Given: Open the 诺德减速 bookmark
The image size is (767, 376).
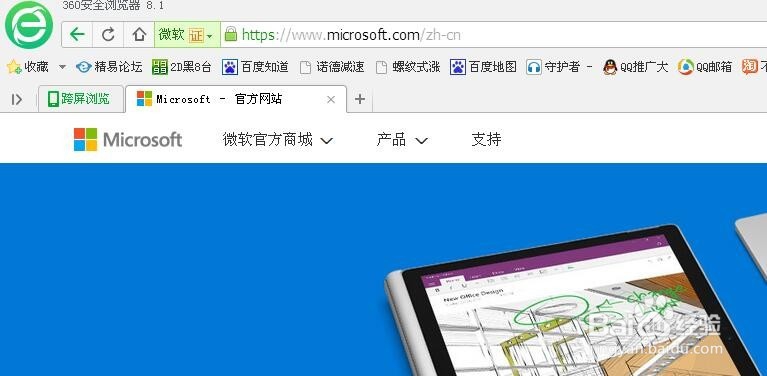Looking at the screenshot, I should pyautogui.click(x=332, y=67).
